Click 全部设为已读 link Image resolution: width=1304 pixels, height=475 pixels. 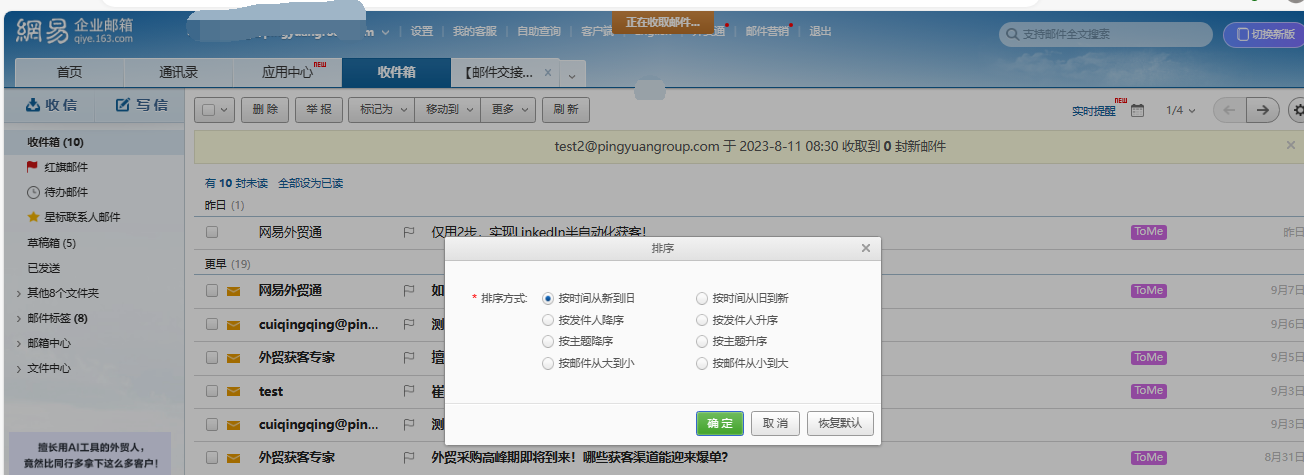[x=310, y=183]
